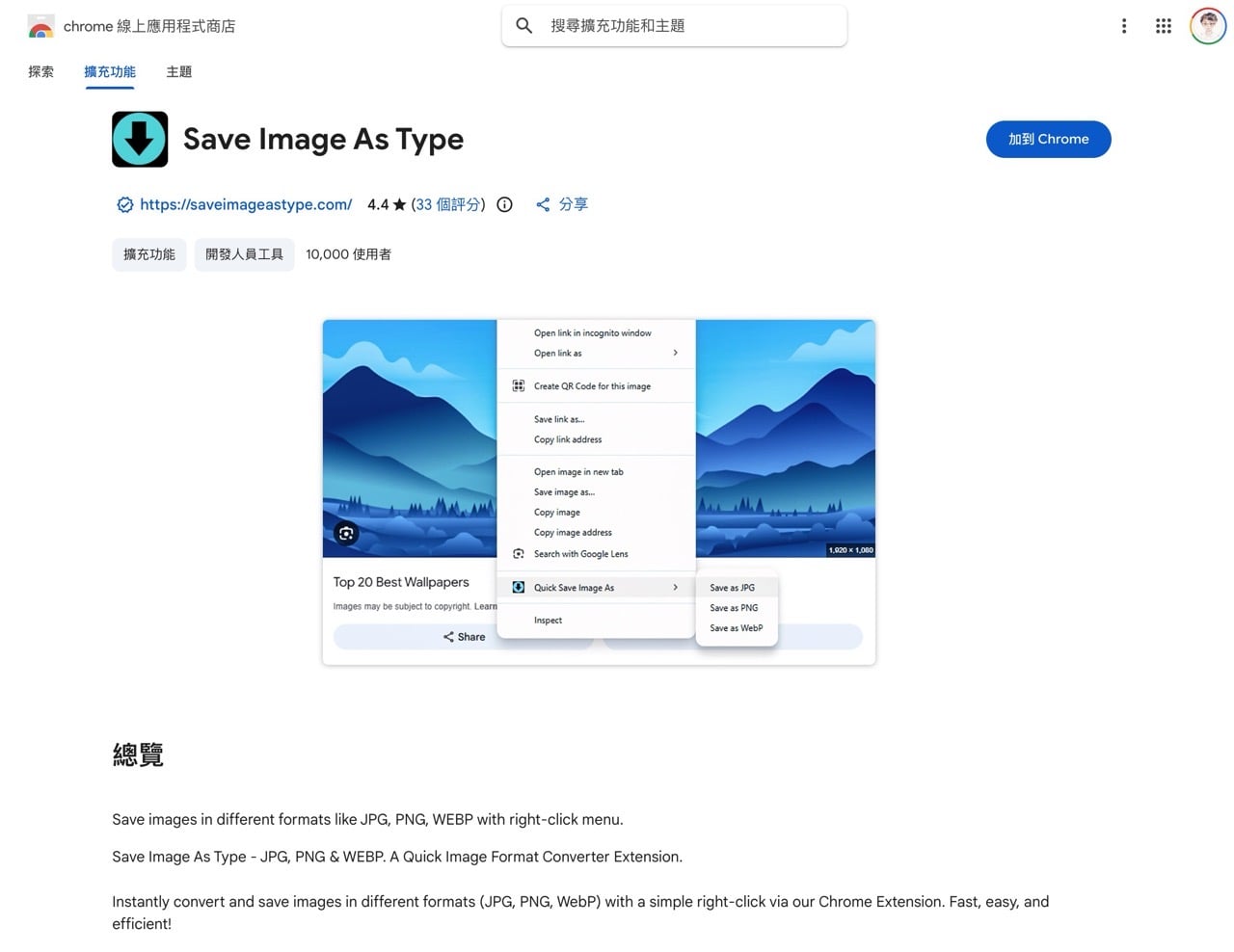Switch to the 探索 tab

40,71
